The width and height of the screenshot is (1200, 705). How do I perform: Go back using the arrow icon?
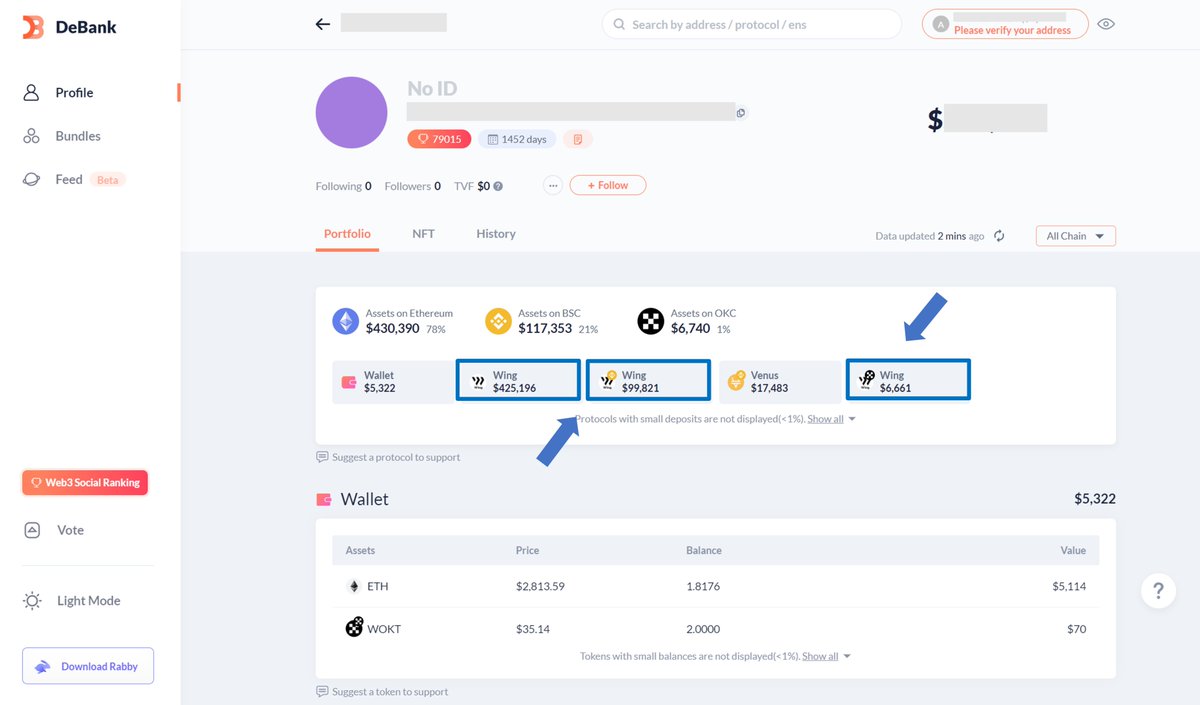click(x=322, y=24)
